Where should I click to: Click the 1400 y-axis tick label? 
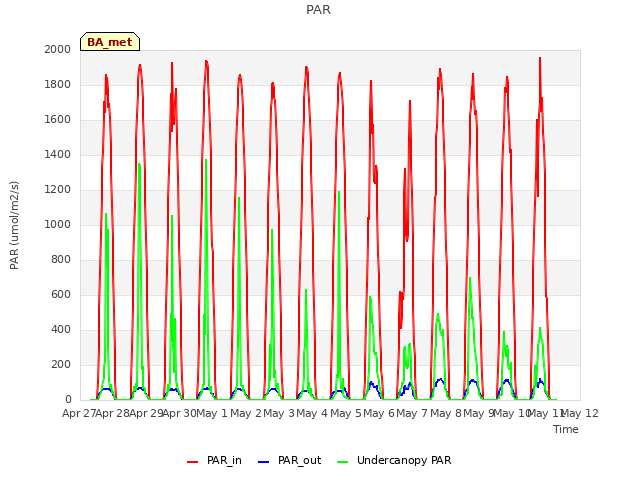coord(58,154)
